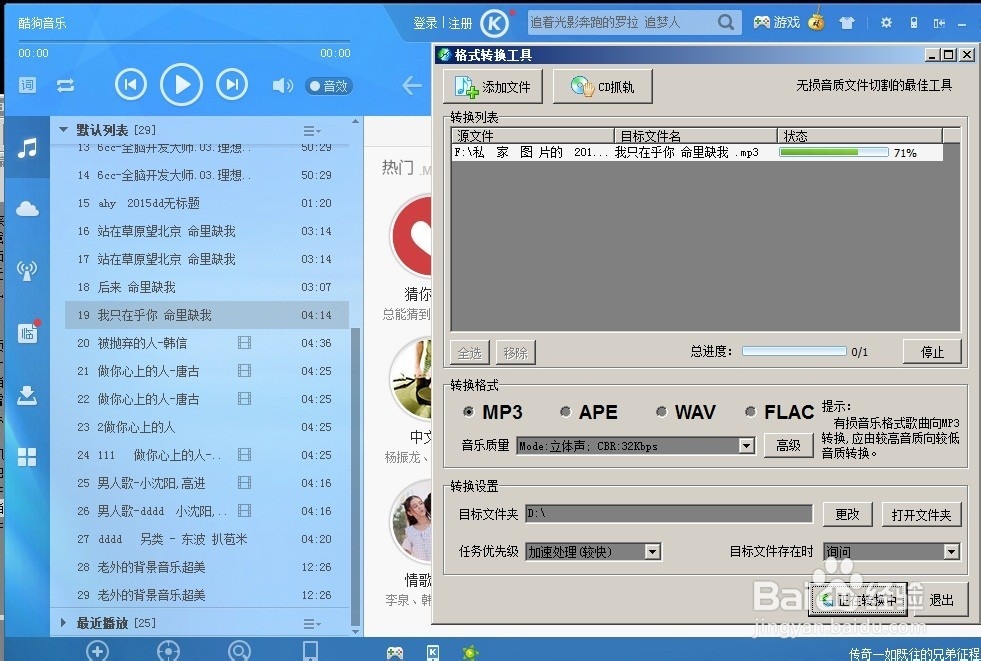This screenshot has height=661, width=981.
Task: Open the lyrics 词 icon
Action: pyautogui.click(x=27, y=84)
